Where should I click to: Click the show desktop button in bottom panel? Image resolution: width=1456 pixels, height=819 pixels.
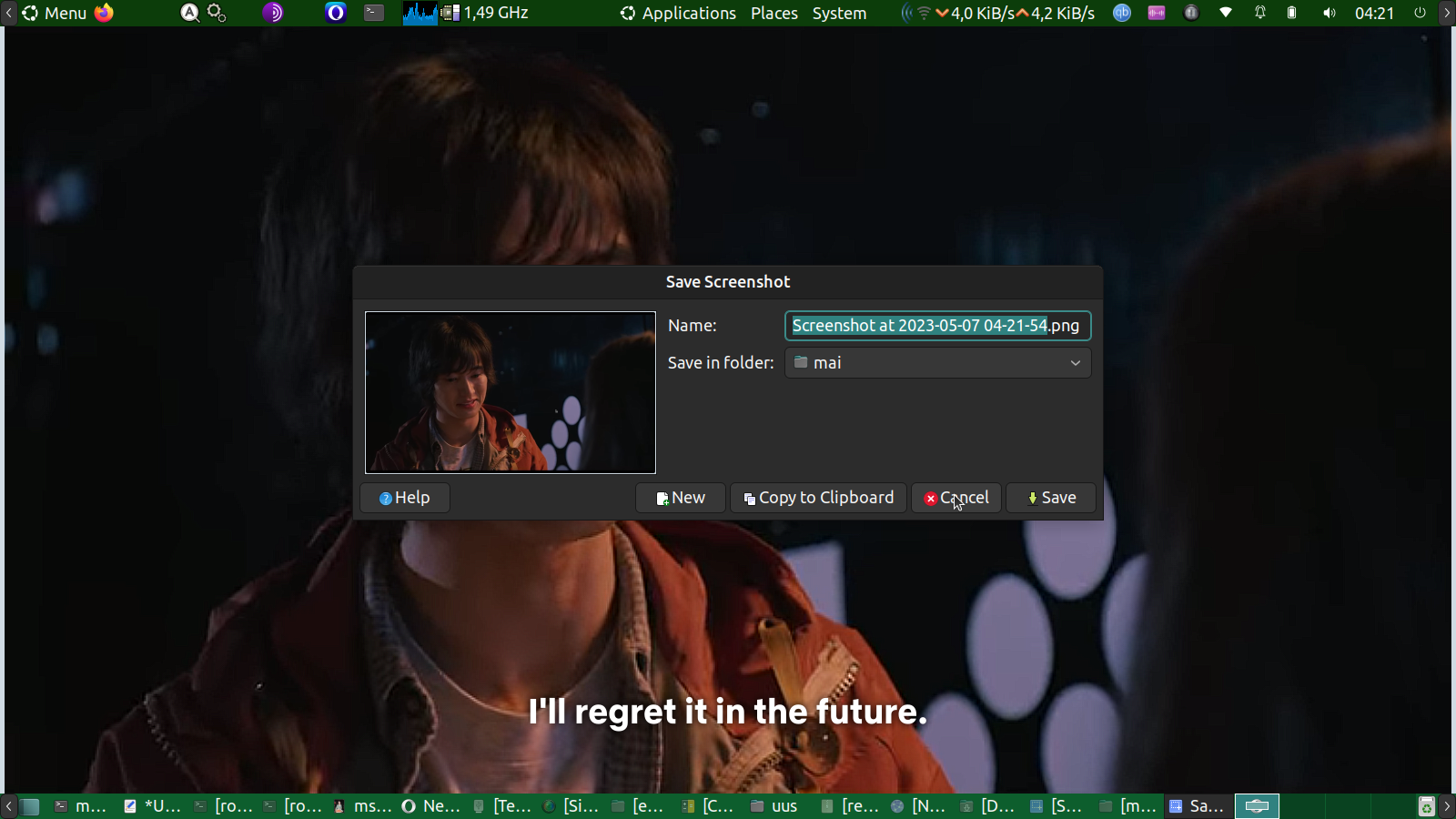coord(30,806)
